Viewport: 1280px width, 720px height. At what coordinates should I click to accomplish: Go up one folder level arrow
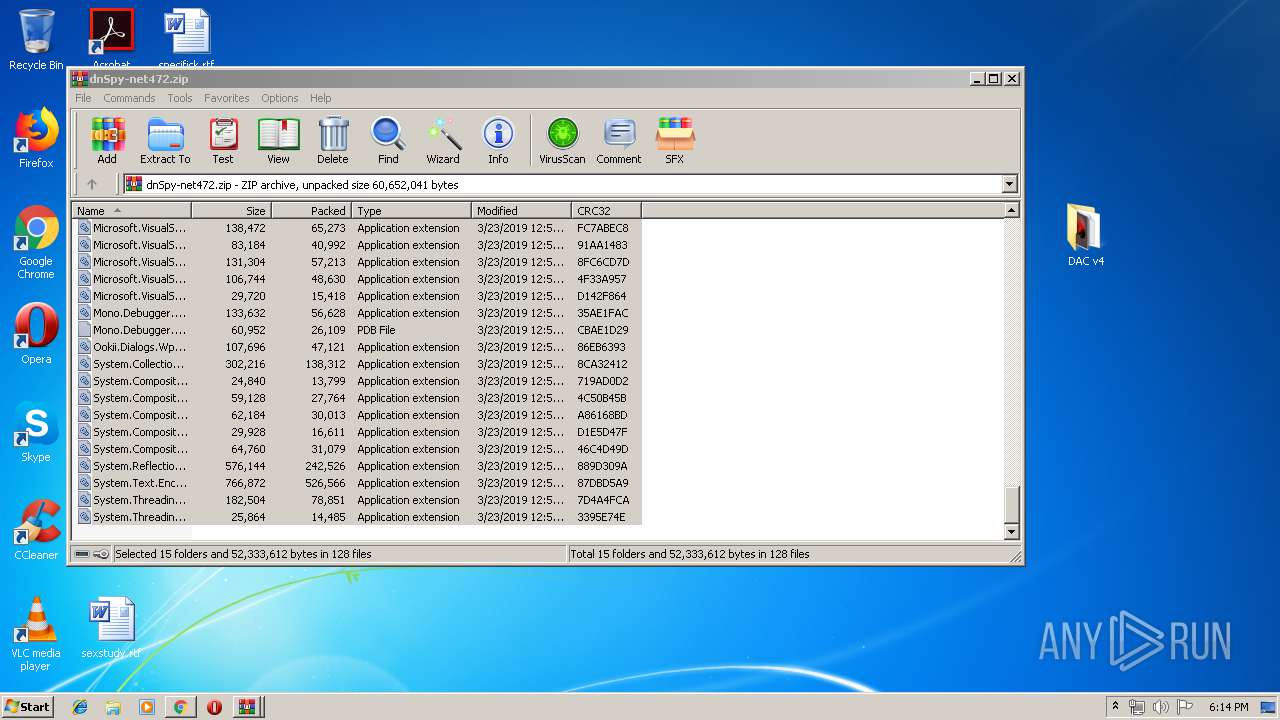click(92, 184)
